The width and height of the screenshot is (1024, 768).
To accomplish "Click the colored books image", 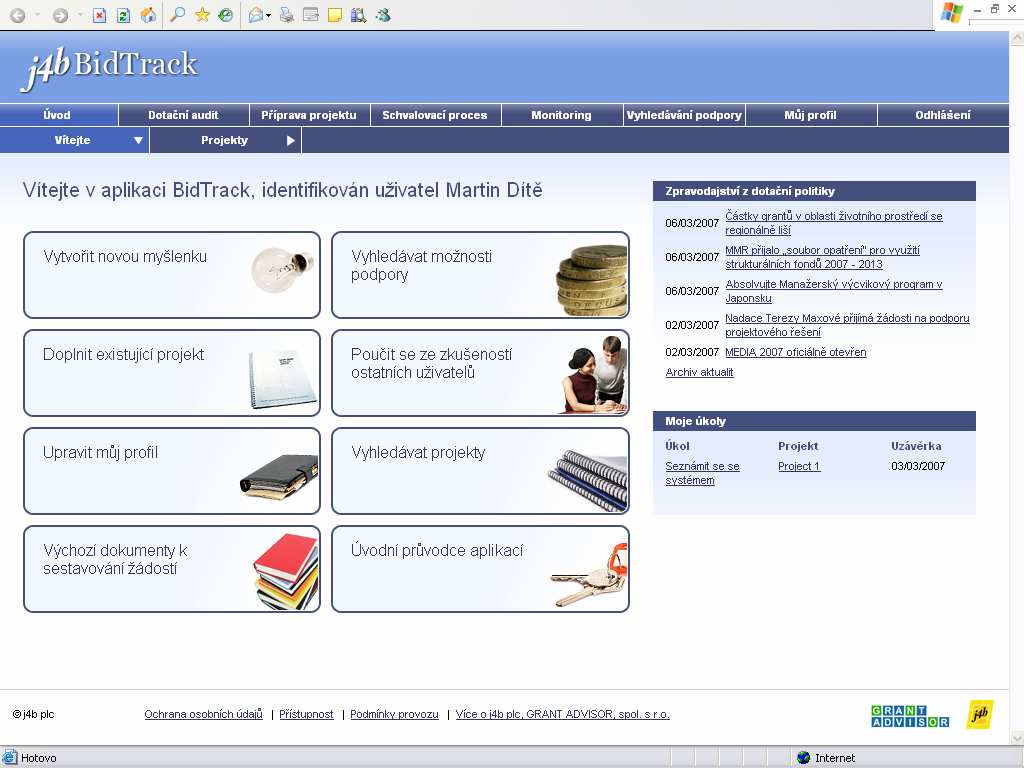I will (286, 571).
